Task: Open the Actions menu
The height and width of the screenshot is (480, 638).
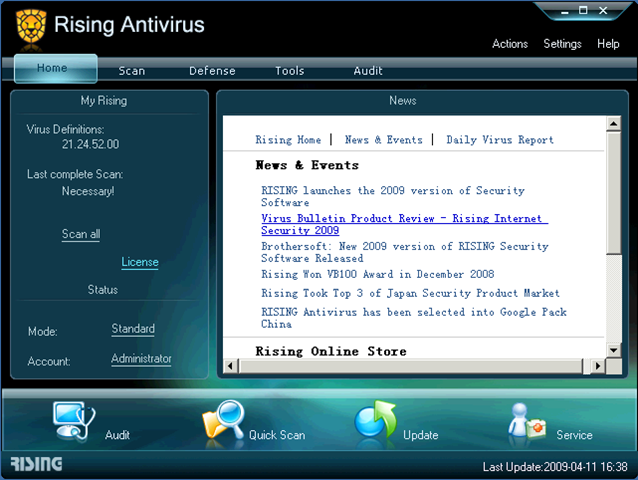Action: (x=510, y=44)
